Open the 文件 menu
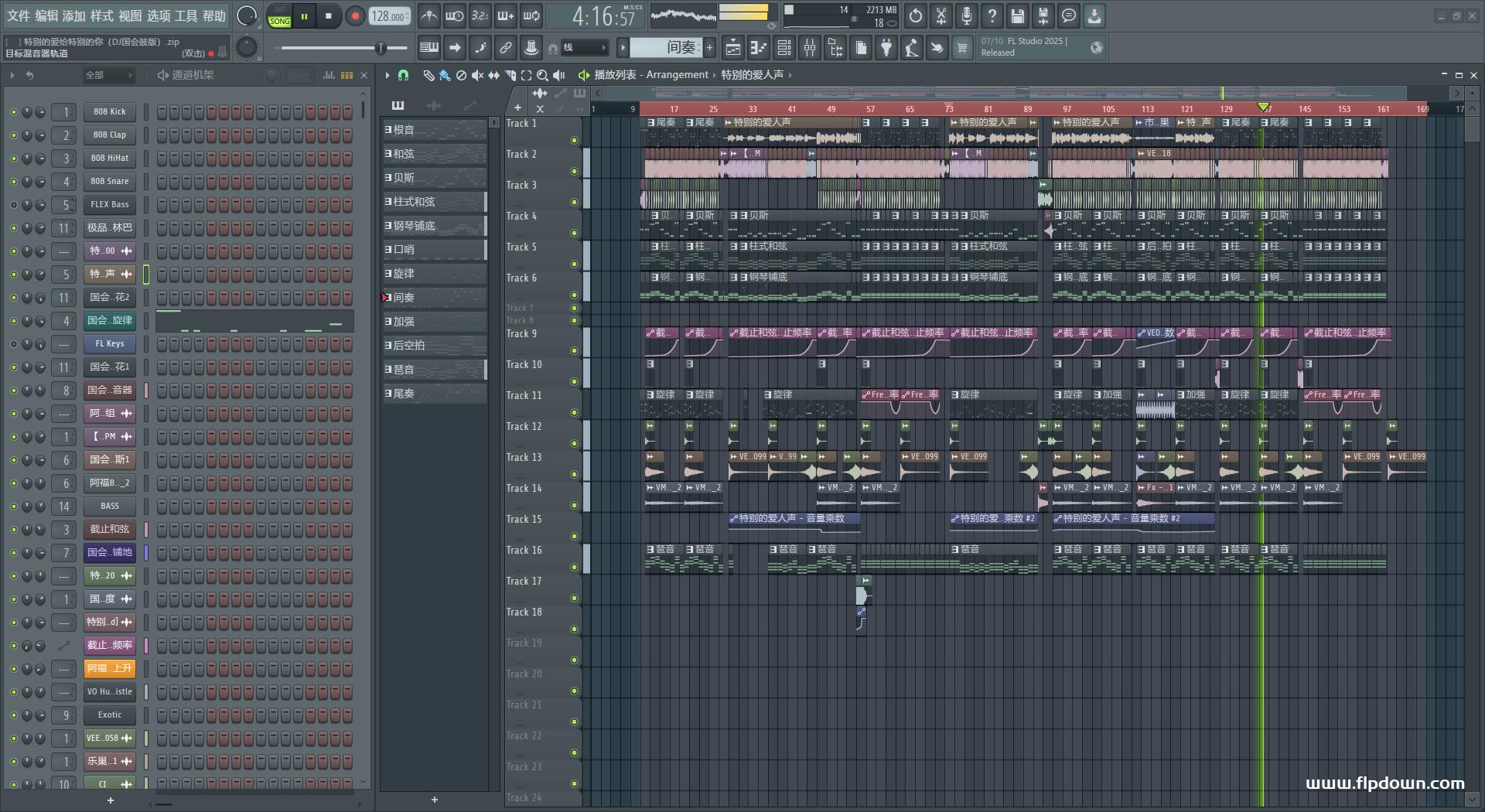This screenshot has height=812, width=1485. [19, 15]
